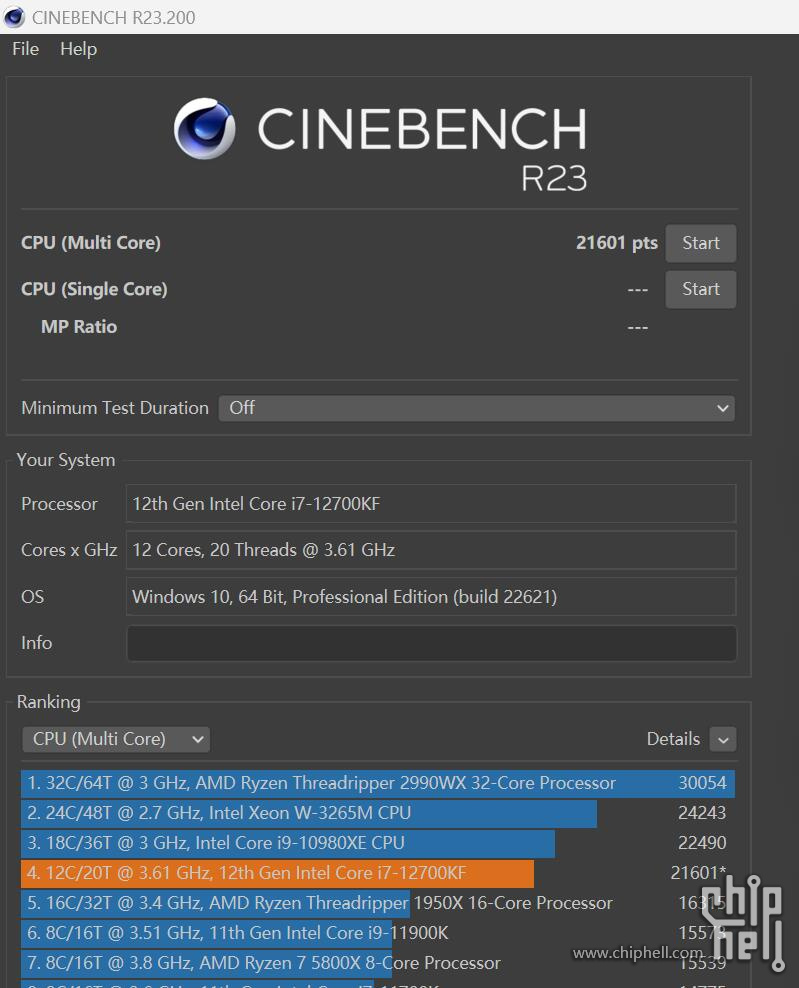Start the CPU Single Core test
799x988 pixels.
(700, 289)
